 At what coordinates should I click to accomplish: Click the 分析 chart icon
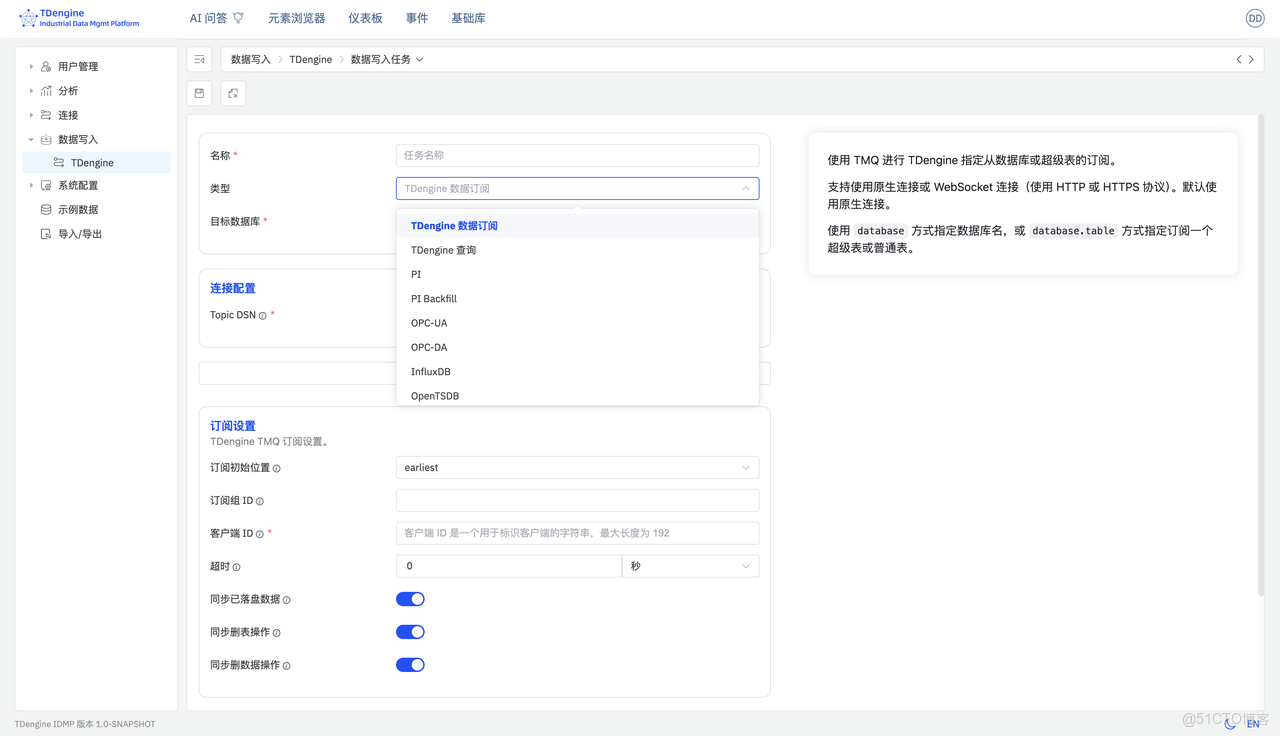pos(46,90)
